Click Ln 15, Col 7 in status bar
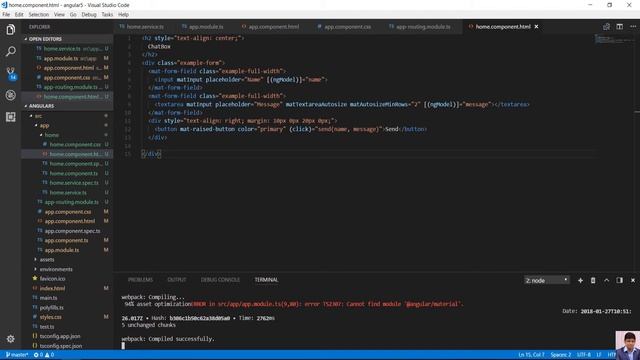Screen dimensions: 640x360 click(x=531, y=355)
